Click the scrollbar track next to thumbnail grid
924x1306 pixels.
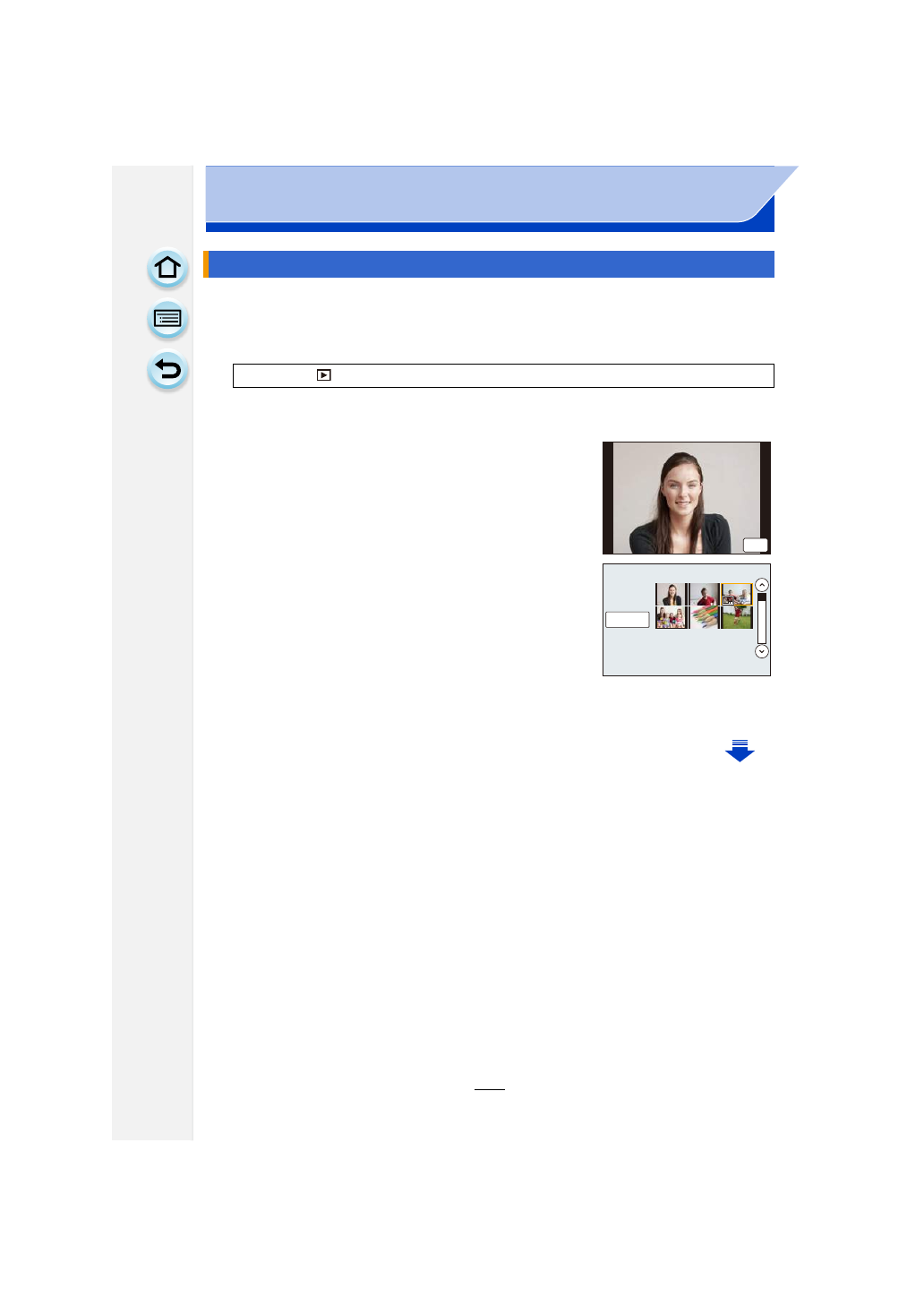point(762,618)
